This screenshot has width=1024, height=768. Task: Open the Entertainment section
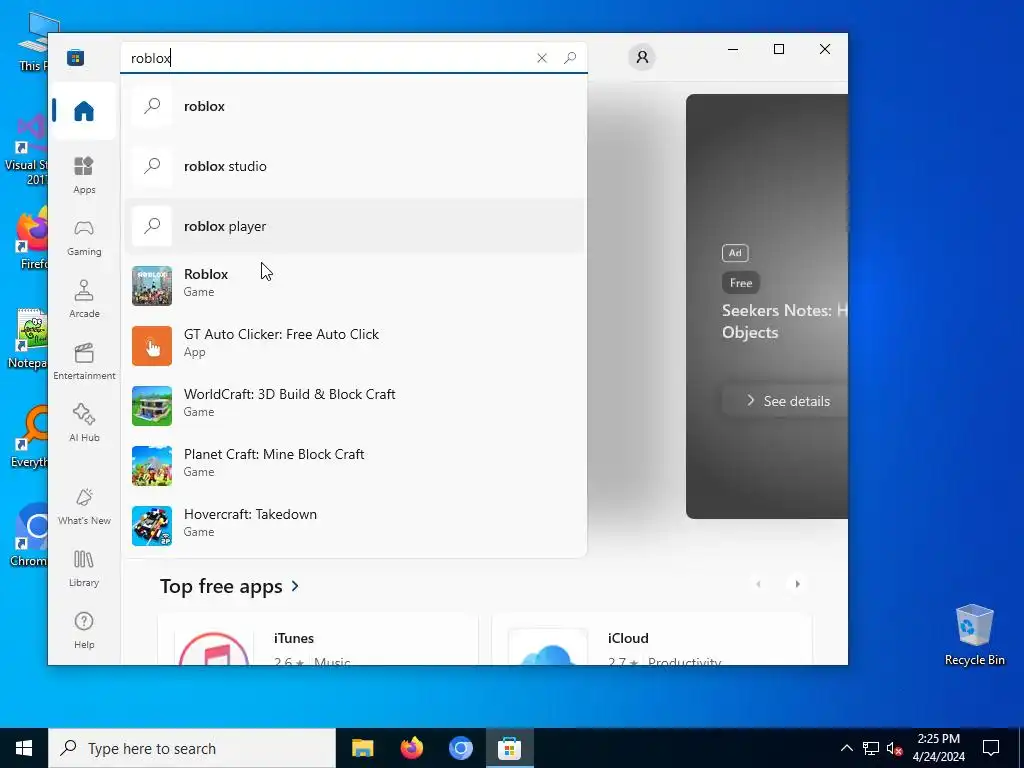point(84,361)
